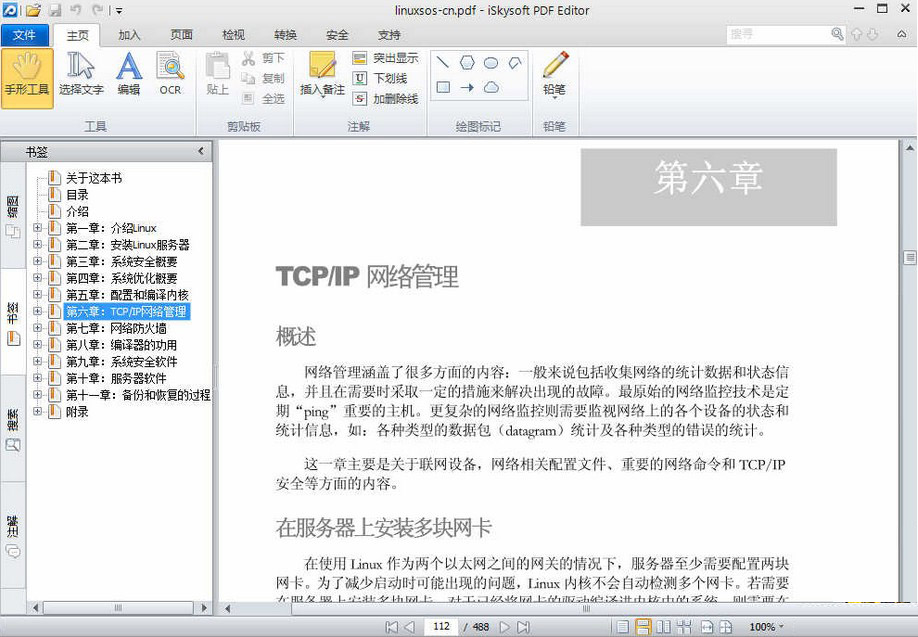
Task: Open bookmark 目录
Action: pyautogui.click(x=77, y=194)
